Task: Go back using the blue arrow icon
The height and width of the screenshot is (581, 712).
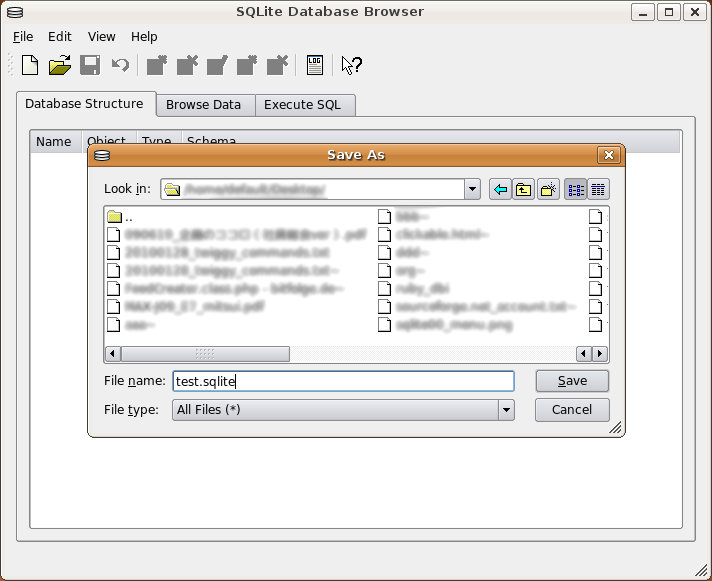Action: 500,189
